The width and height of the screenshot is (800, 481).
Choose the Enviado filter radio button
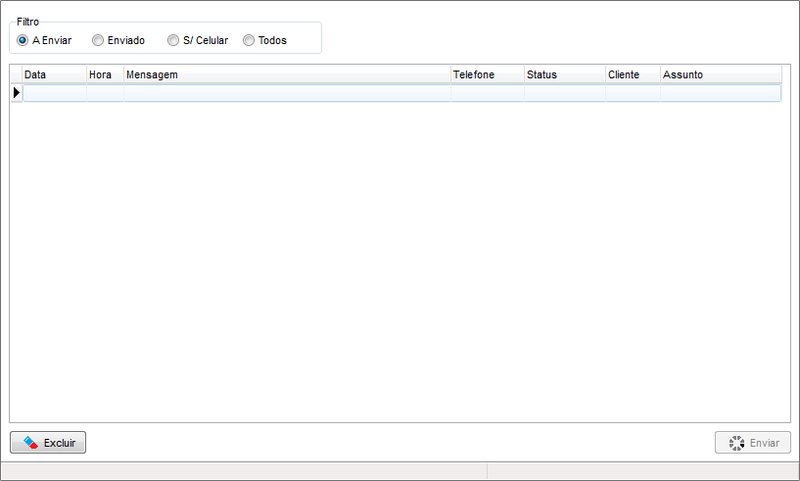[x=98, y=40]
